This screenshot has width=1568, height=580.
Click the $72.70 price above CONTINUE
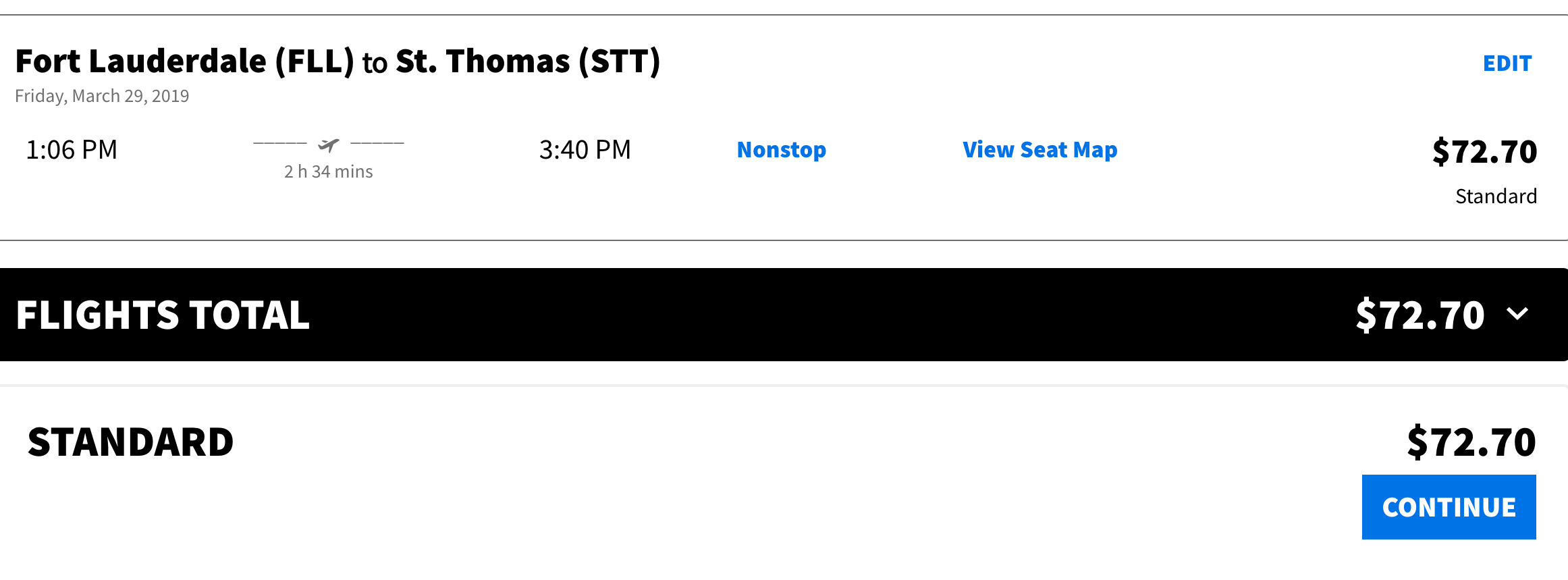point(1471,442)
